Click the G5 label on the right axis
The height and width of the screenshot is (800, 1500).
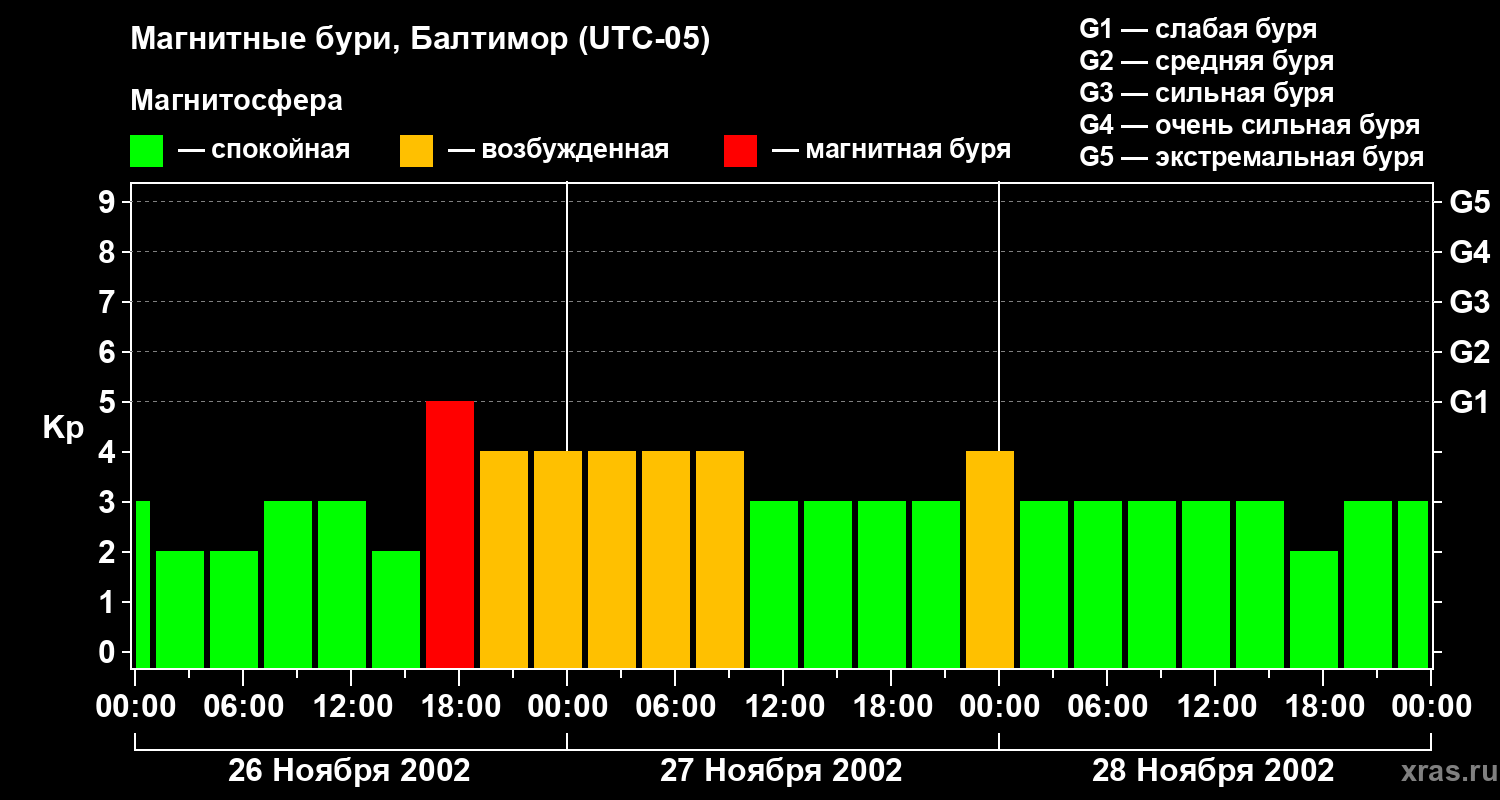coord(1469,202)
